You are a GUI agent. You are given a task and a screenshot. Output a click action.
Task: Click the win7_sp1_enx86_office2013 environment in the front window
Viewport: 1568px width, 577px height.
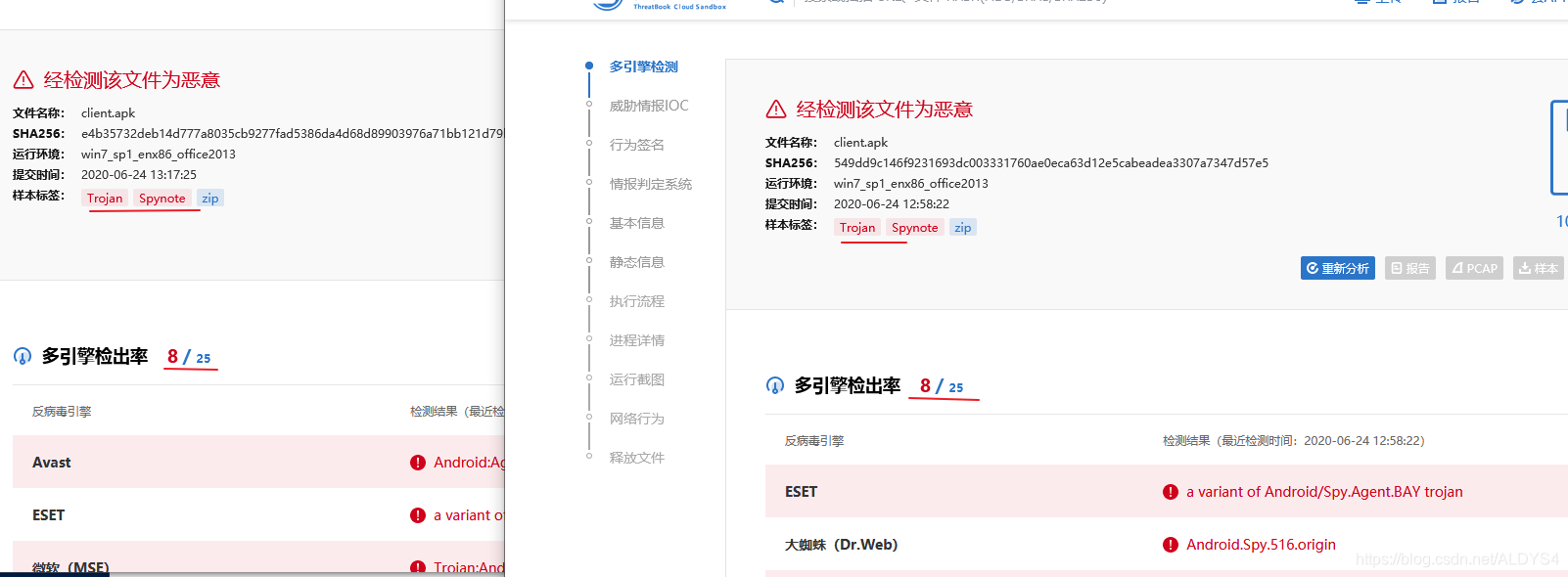pyautogui.click(x=911, y=184)
